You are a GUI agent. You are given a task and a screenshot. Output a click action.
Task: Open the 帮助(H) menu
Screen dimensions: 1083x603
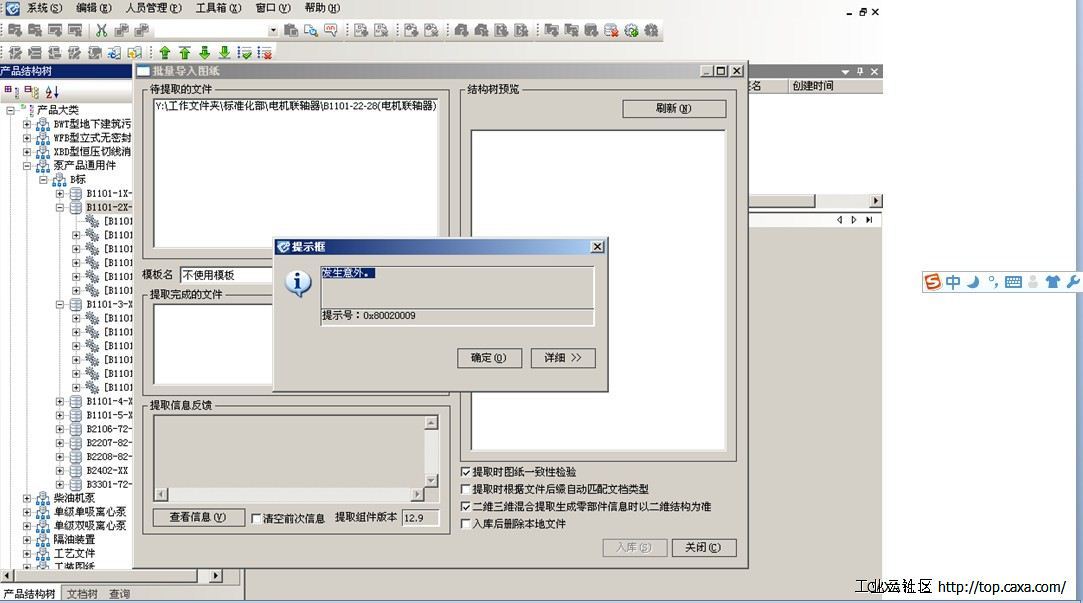click(x=322, y=8)
